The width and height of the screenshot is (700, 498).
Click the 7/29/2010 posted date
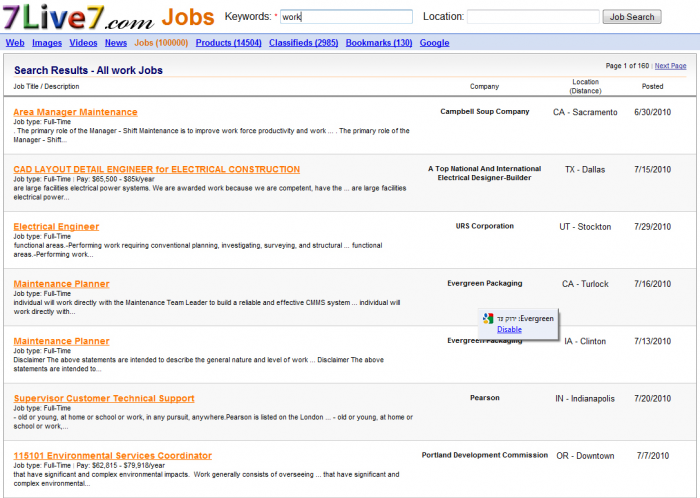click(653, 227)
